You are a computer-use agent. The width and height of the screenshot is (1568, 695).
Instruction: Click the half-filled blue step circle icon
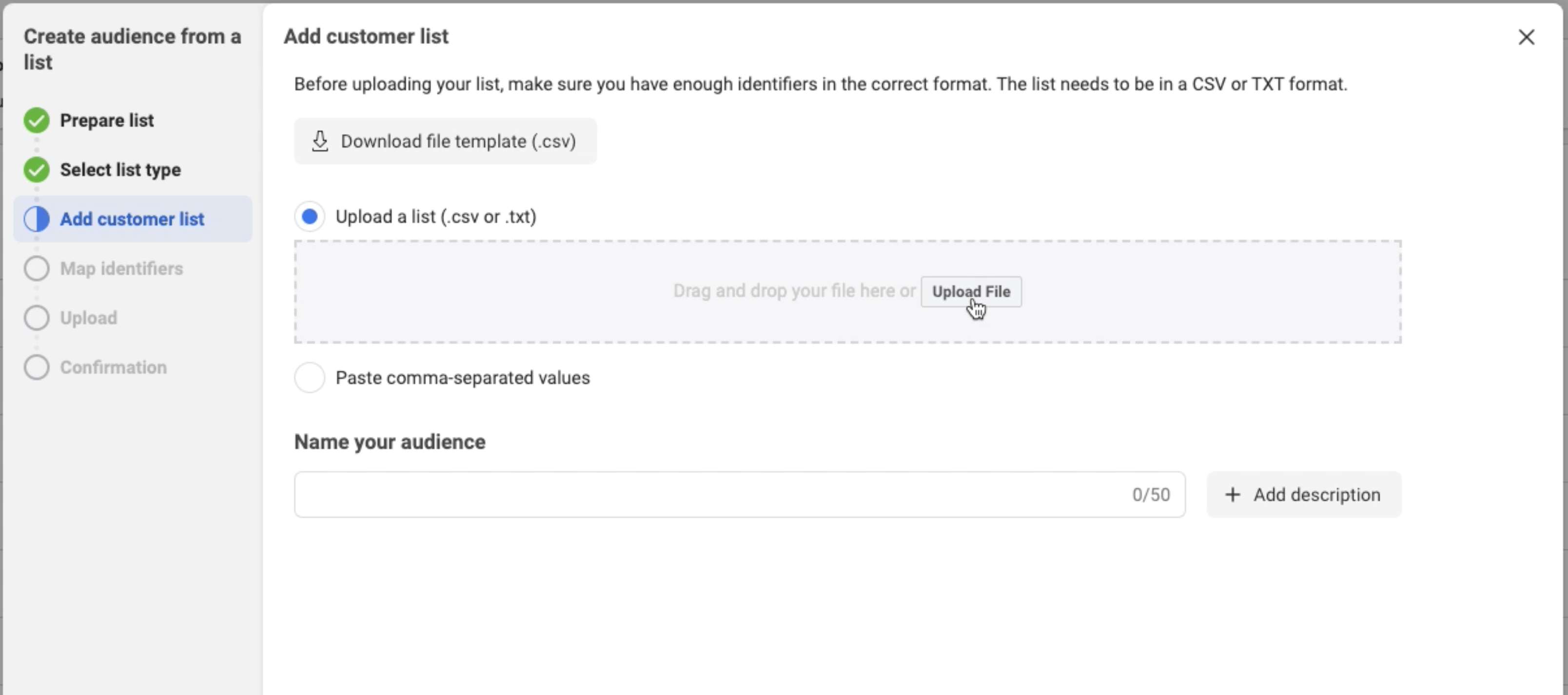[x=37, y=219]
